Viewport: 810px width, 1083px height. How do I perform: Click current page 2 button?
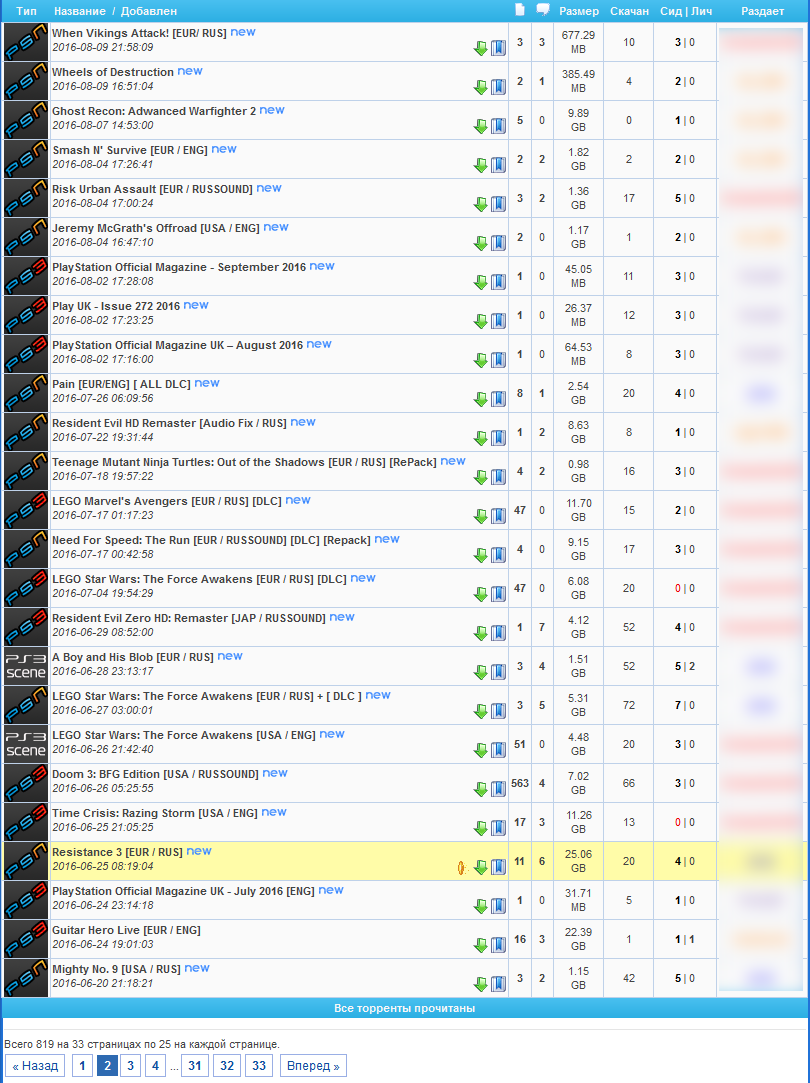pos(106,1066)
